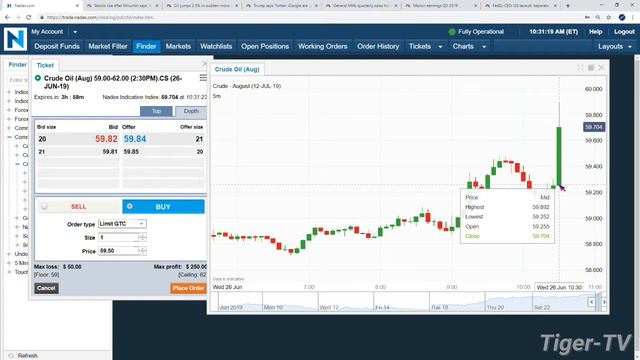
Task: Select the Ticket tab
Action: point(45,65)
